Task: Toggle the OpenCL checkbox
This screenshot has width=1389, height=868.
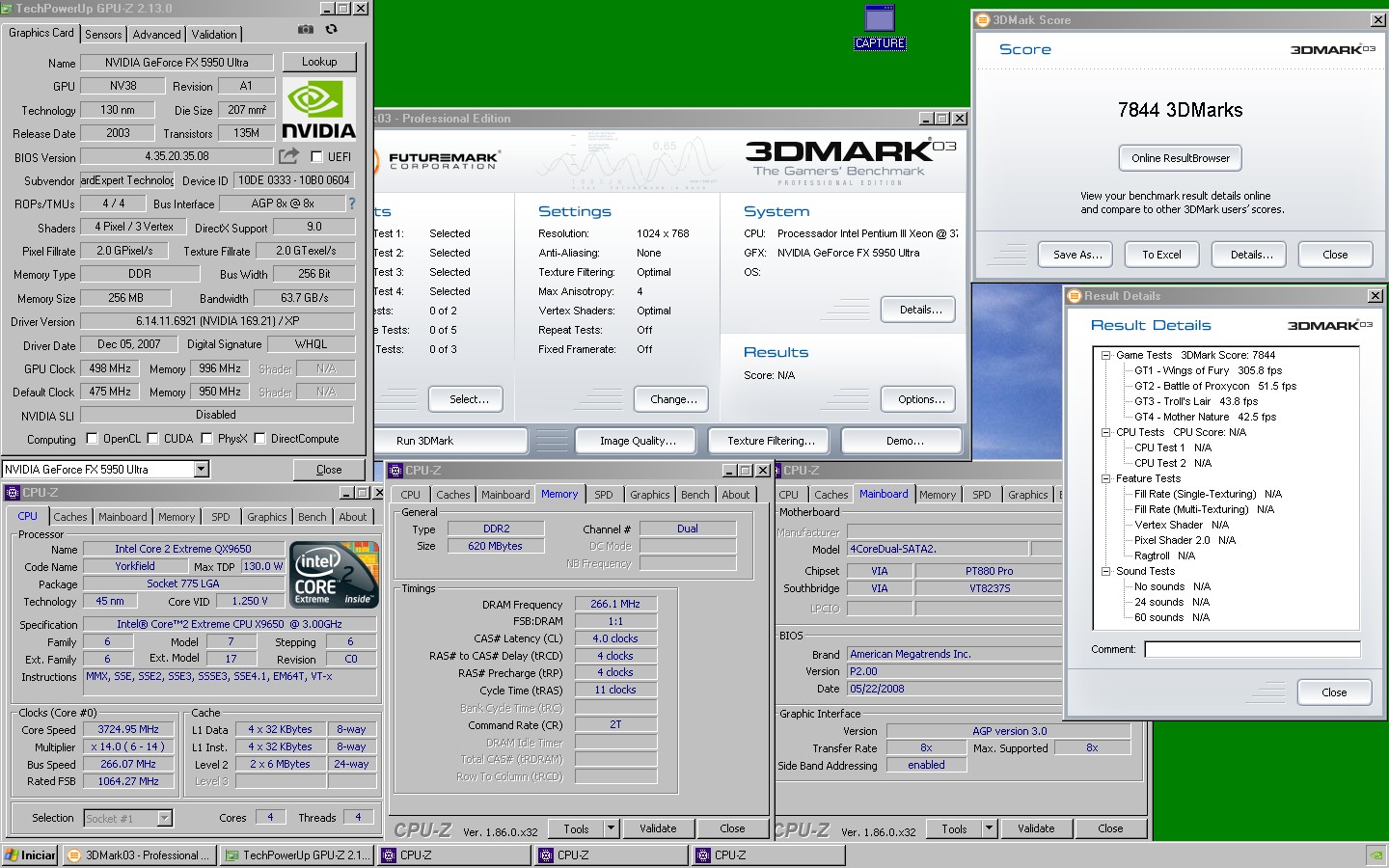Action: point(92,439)
